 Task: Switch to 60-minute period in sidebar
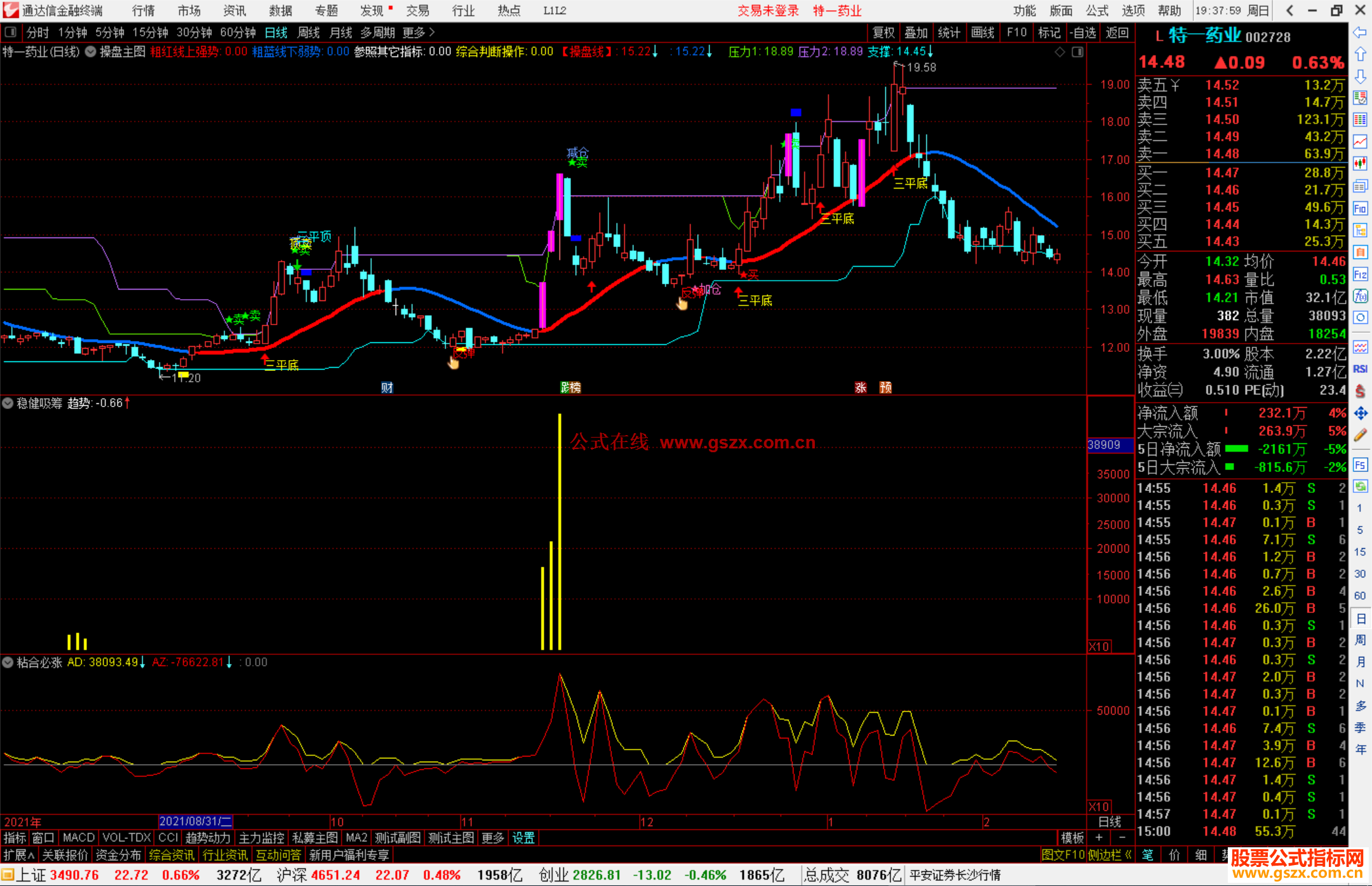point(1360,596)
